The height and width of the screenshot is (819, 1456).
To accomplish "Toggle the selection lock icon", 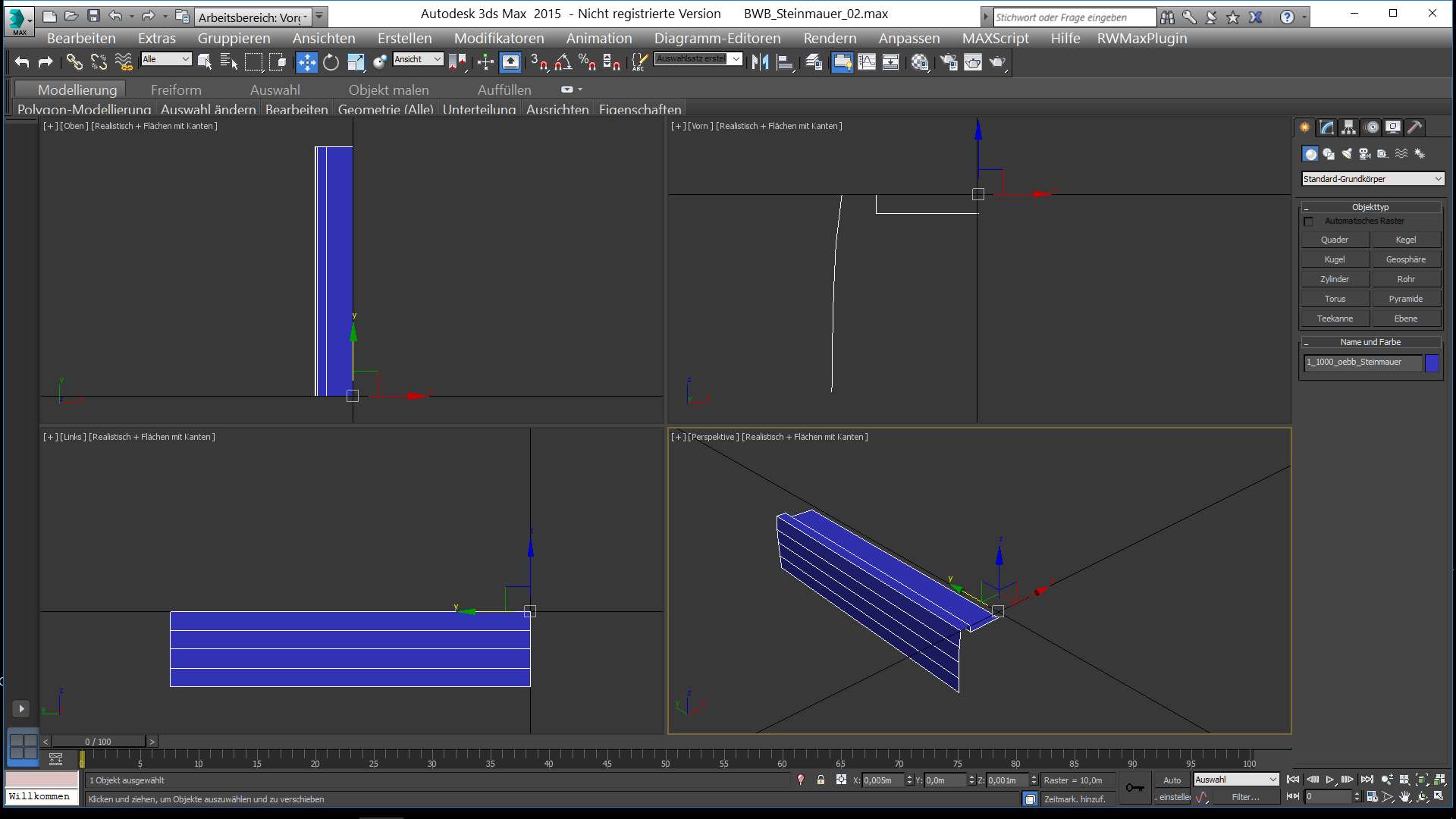I will [821, 780].
